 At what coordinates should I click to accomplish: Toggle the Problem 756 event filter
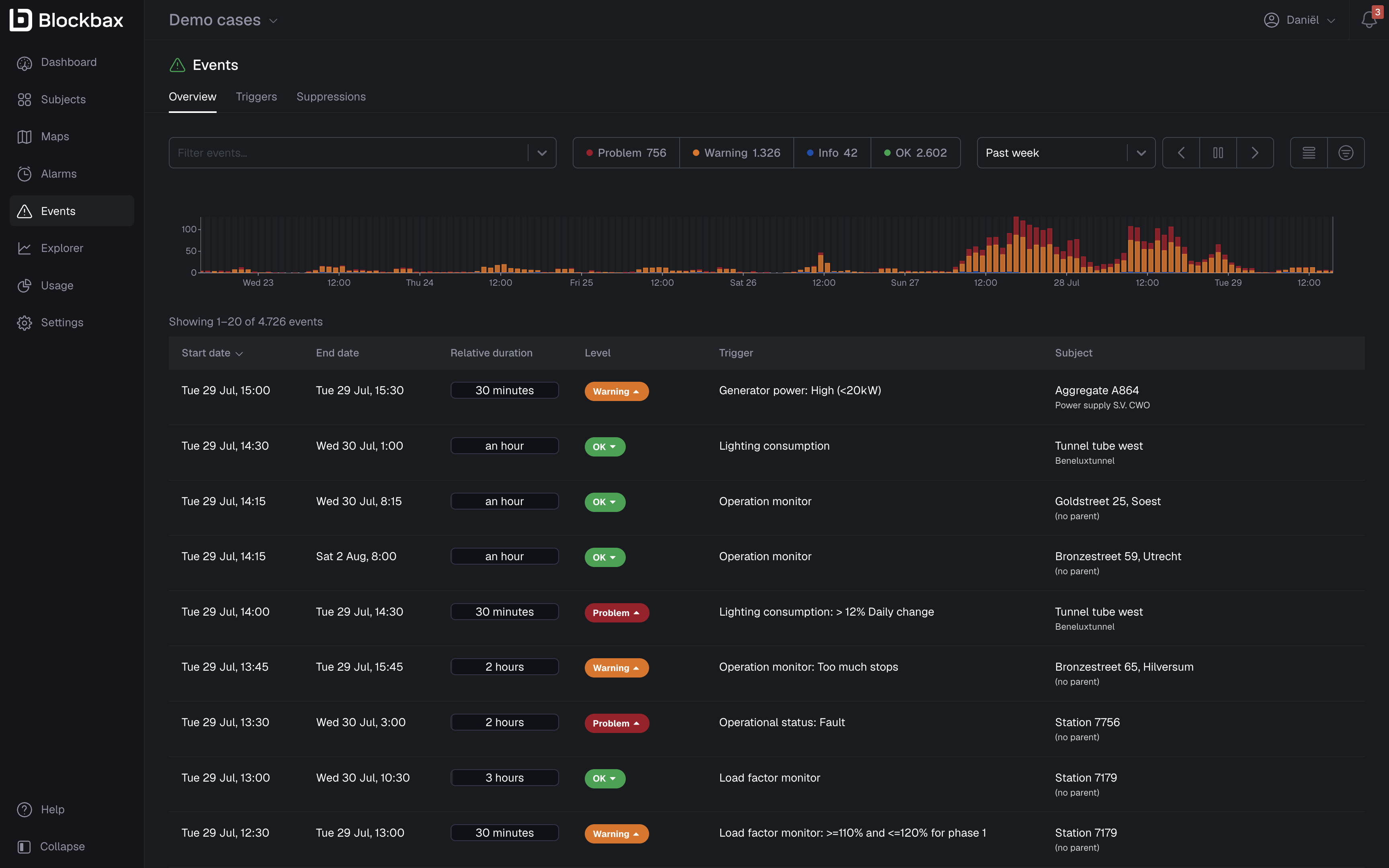click(x=626, y=152)
